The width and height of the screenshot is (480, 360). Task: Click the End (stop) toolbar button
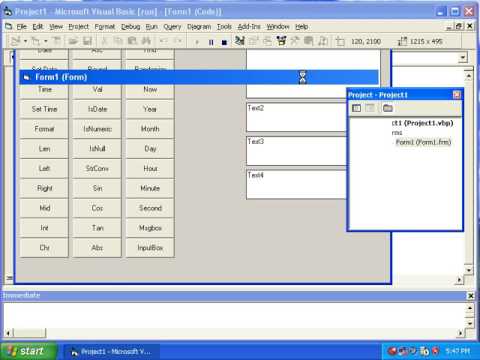(x=224, y=42)
